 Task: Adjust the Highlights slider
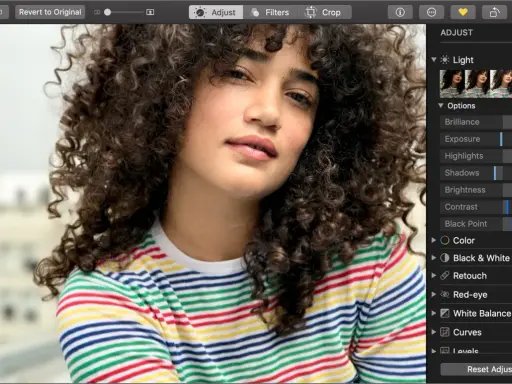pos(476,156)
